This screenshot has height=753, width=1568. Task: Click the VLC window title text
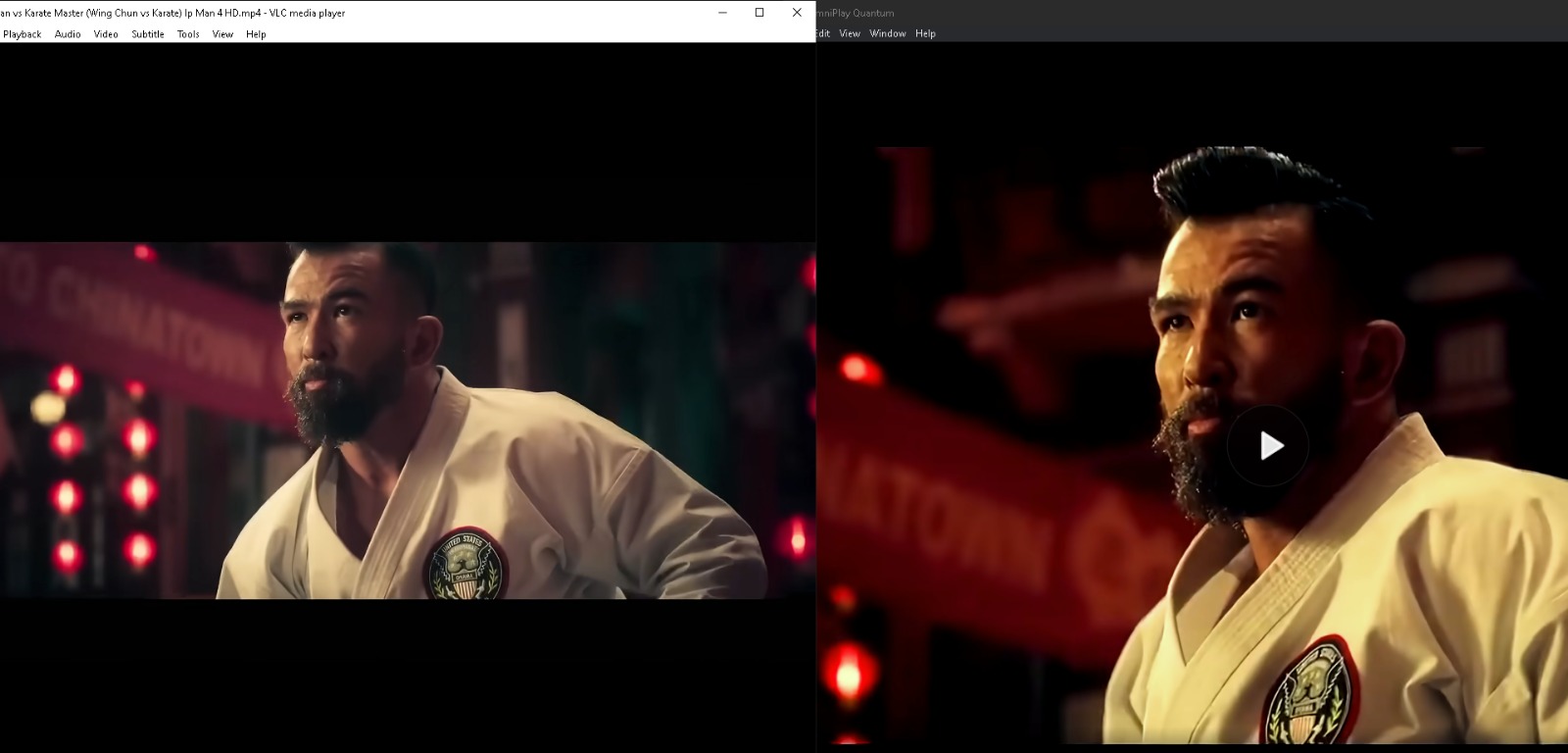click(x=172, y=13)
